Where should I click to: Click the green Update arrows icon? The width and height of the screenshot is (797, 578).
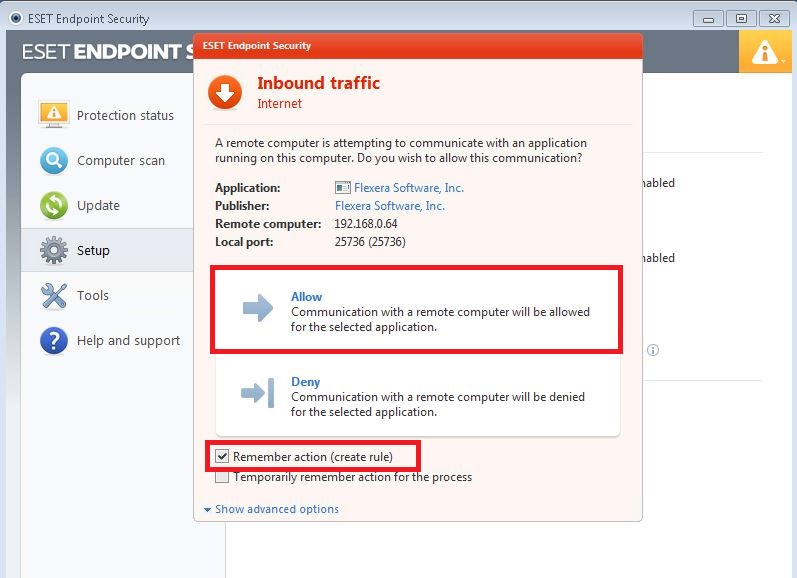53,205
